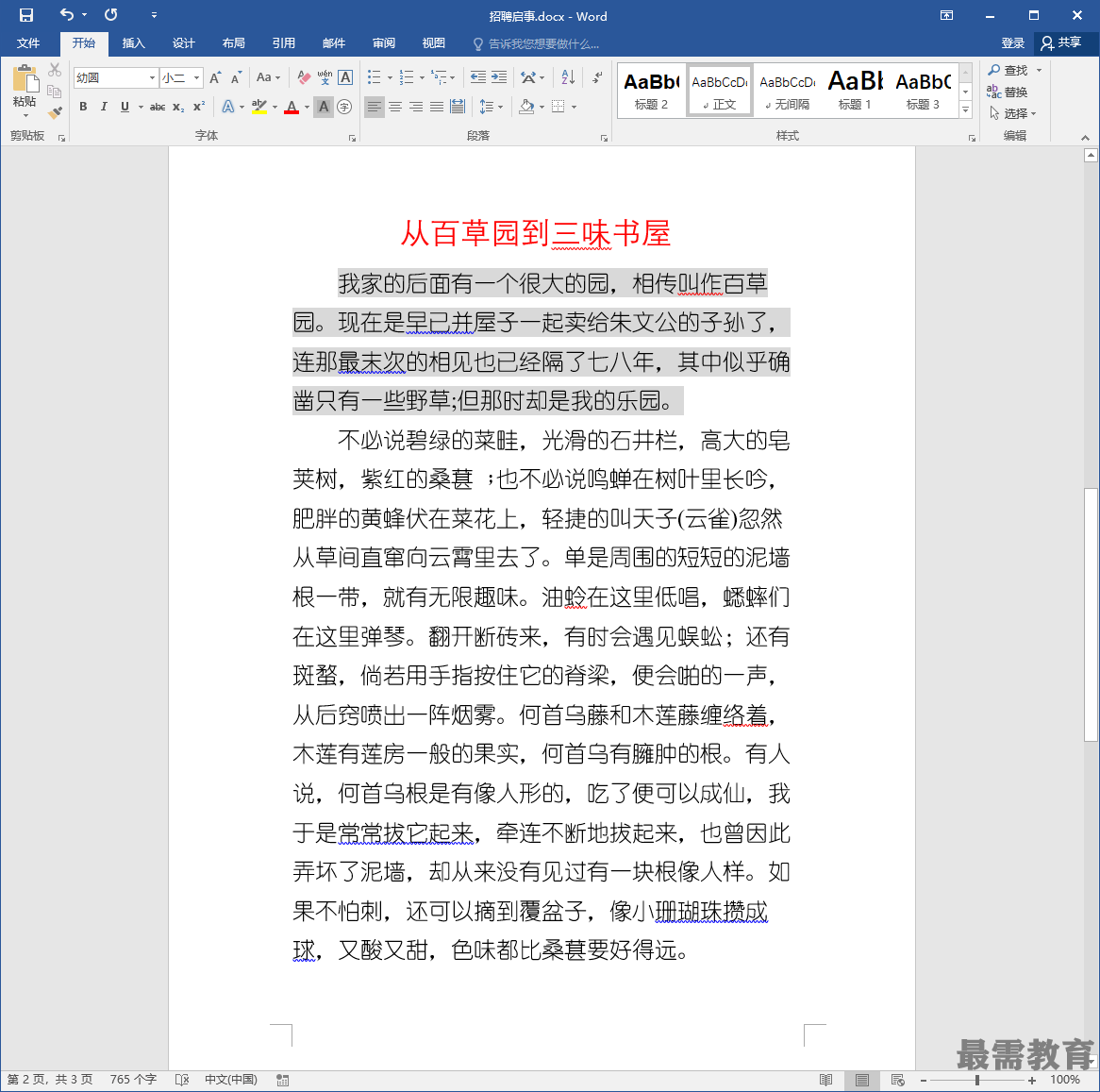
Task: Decrease font size with shrink font icon
Action: tap(237, 77)
